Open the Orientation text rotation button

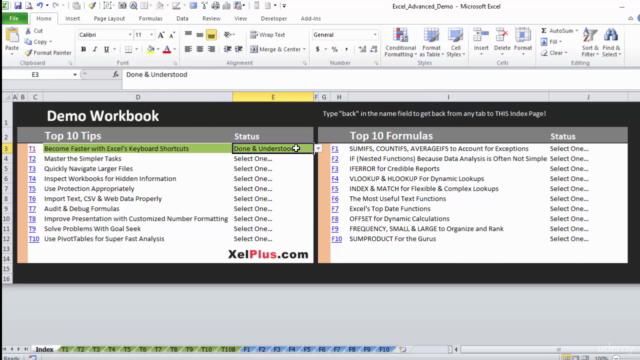click(x=228, y=35)
